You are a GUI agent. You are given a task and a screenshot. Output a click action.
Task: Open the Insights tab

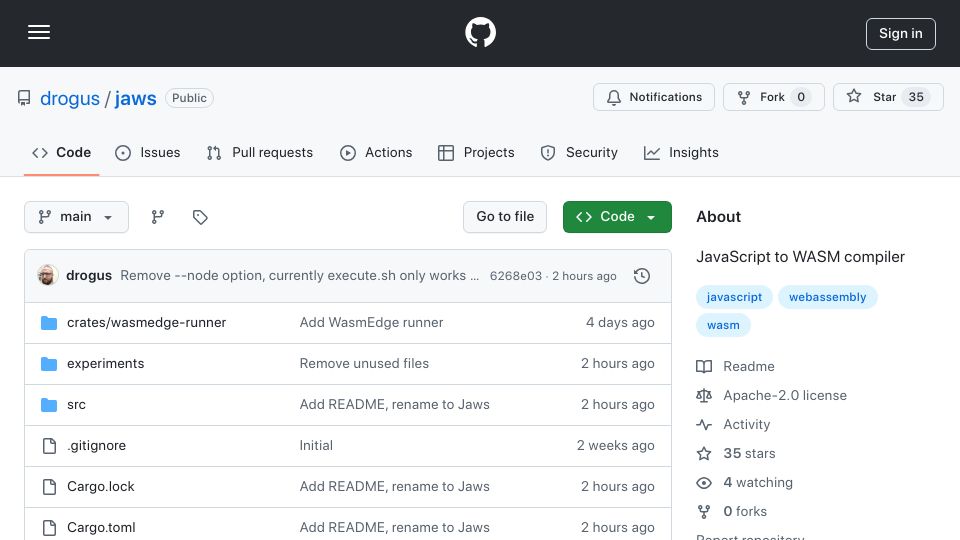[x=681, y=152]
